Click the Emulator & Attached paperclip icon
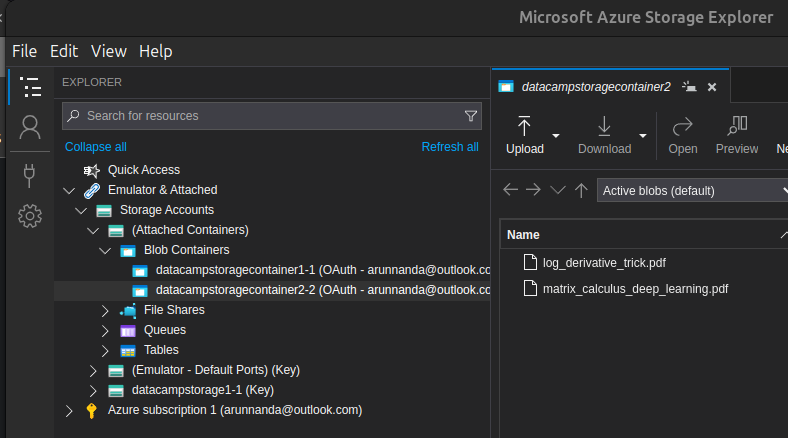The width and height of the screenshot is (788, 438). pyautogui.click(x=91, y=190)
